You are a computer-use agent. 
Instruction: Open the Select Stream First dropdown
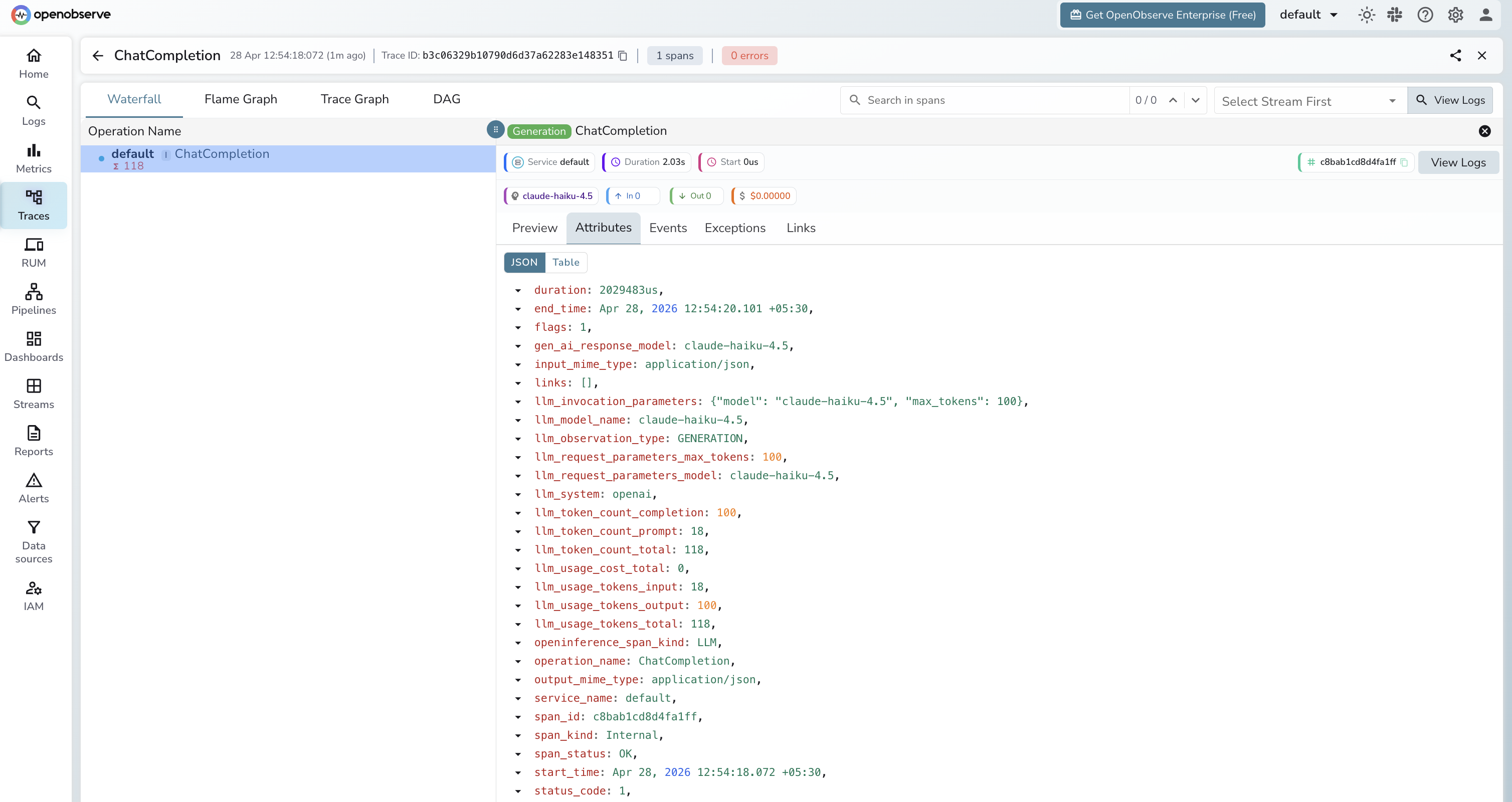[x=1309, y=100]
